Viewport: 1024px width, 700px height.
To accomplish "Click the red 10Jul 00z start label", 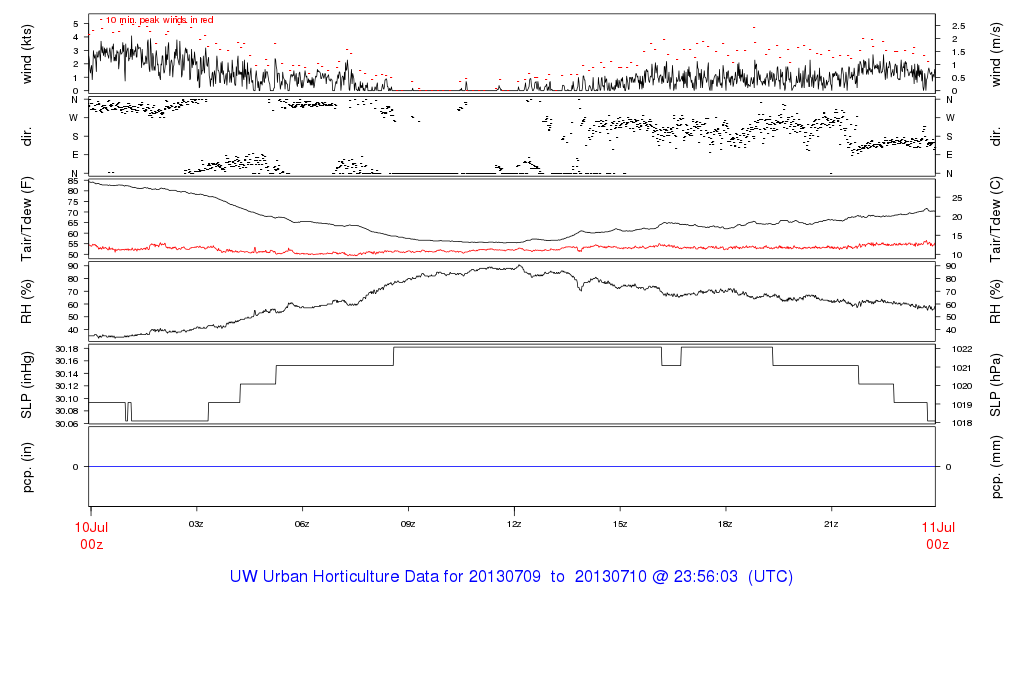I will point(91,535).
